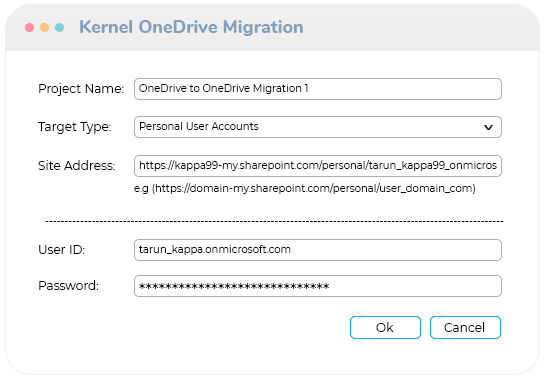Click the Password input field

[318, 286]
